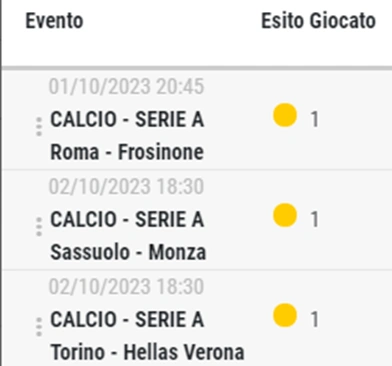
Task: Select the Sassuolo - Monza match name
Action: coord(128,252)
